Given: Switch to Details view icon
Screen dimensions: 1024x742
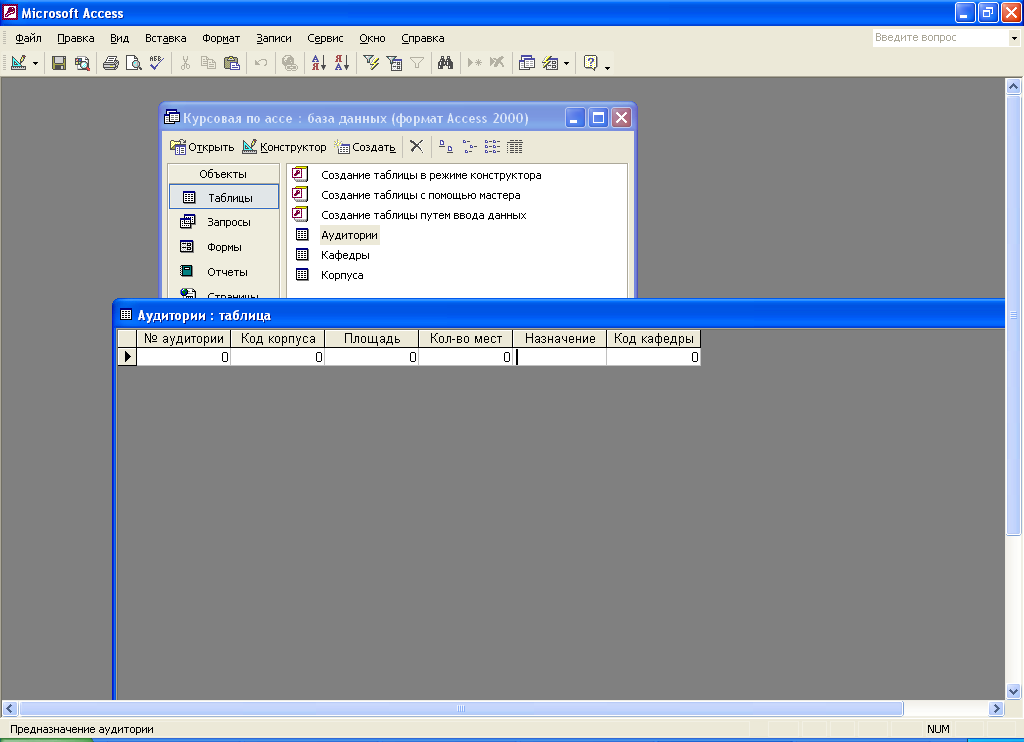Looking at the screenshot, I should point(515,146).
